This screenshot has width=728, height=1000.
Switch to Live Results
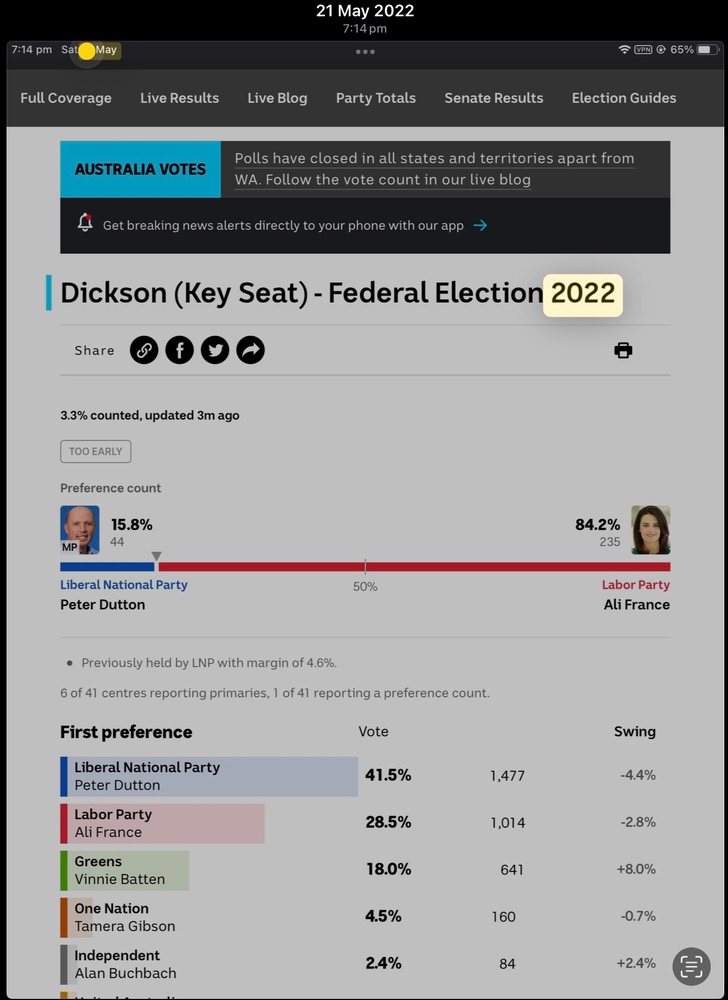pos(180,98)
